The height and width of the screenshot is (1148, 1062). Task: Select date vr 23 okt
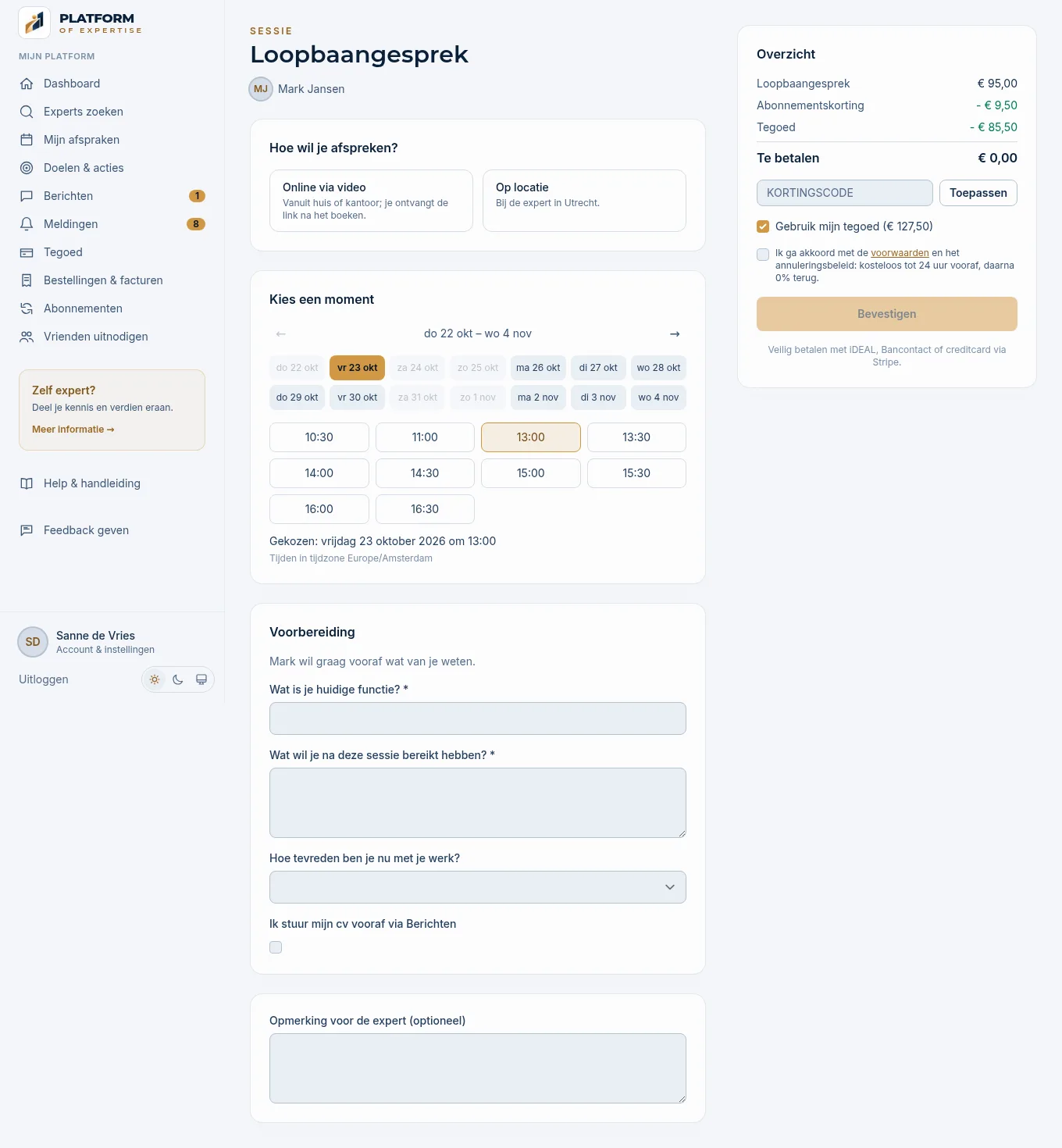pyautogui.click(x=358, y=368)
